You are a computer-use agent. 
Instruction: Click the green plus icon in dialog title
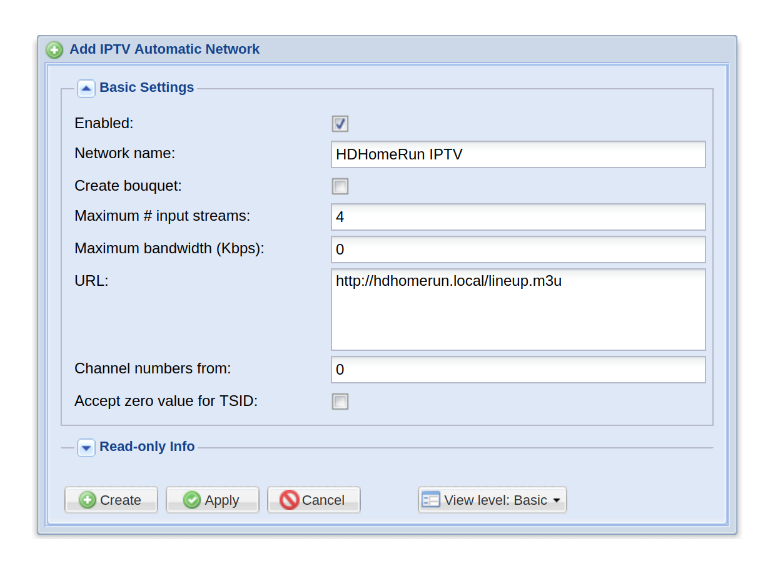tap(54, 50)
